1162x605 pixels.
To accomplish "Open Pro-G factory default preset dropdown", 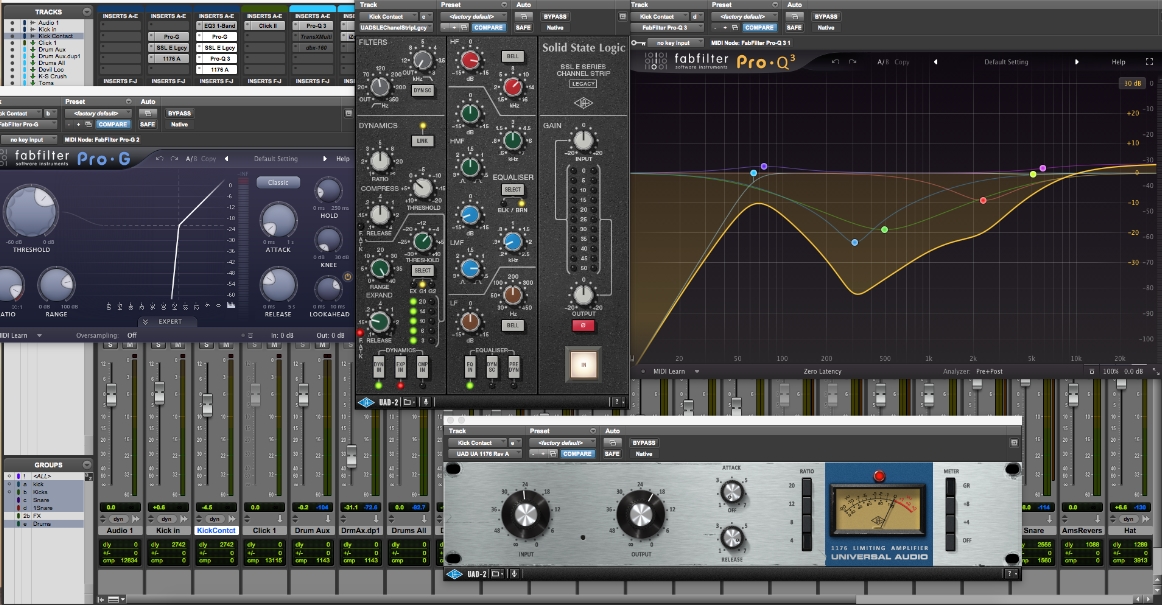I will pos(98,113).
